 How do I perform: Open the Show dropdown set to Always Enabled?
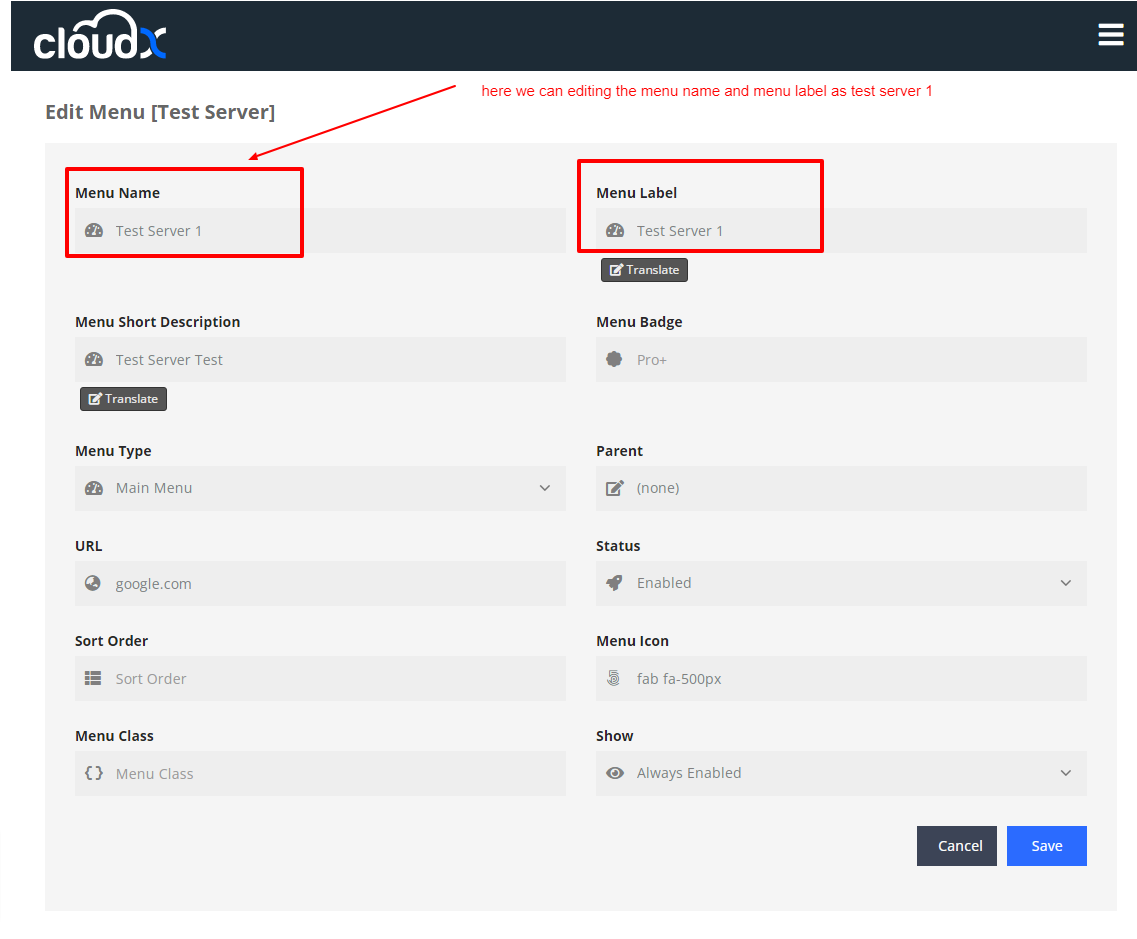pyautogui.click(x=840, y=773)
